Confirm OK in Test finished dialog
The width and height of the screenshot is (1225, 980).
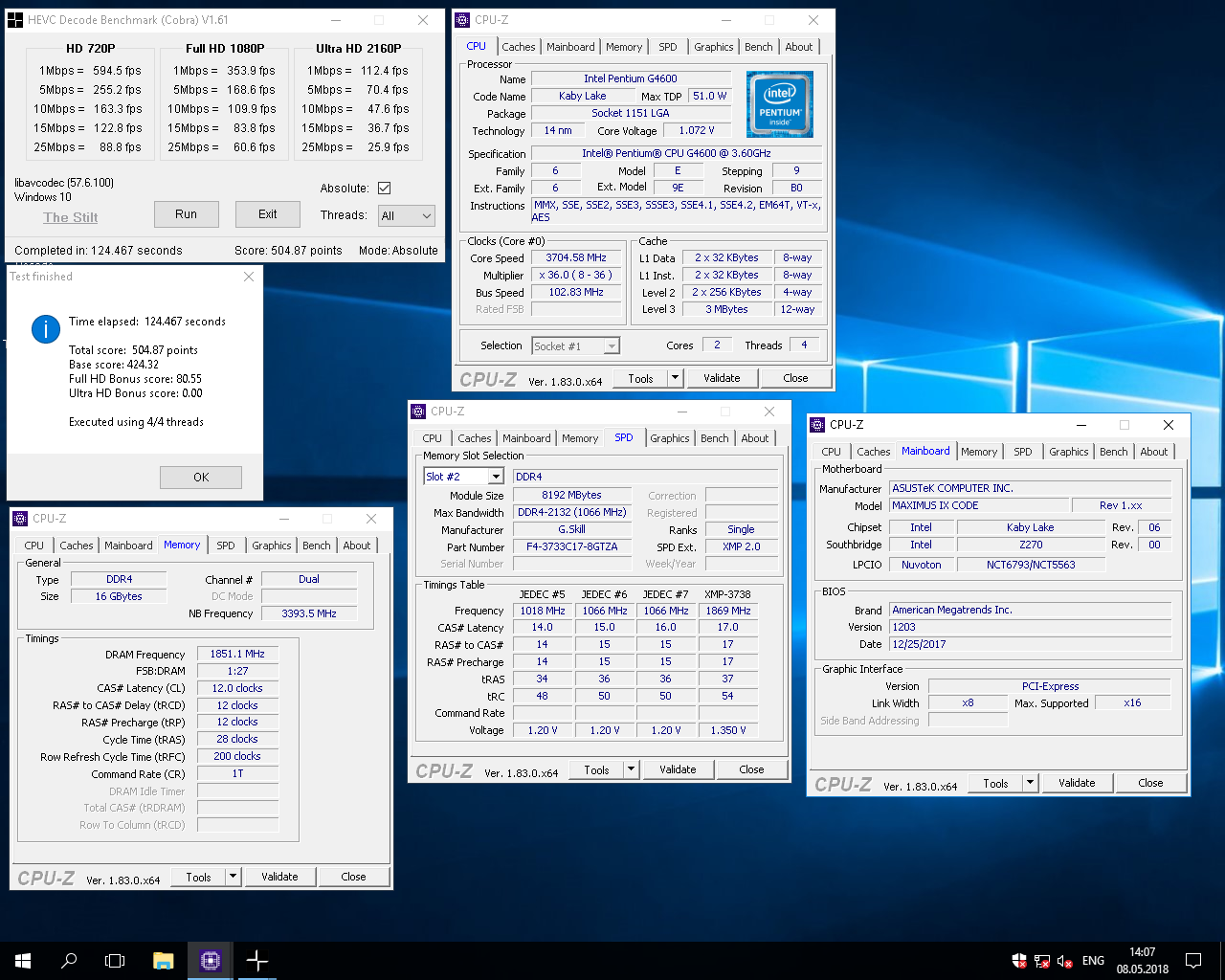[x=201, y=478]
